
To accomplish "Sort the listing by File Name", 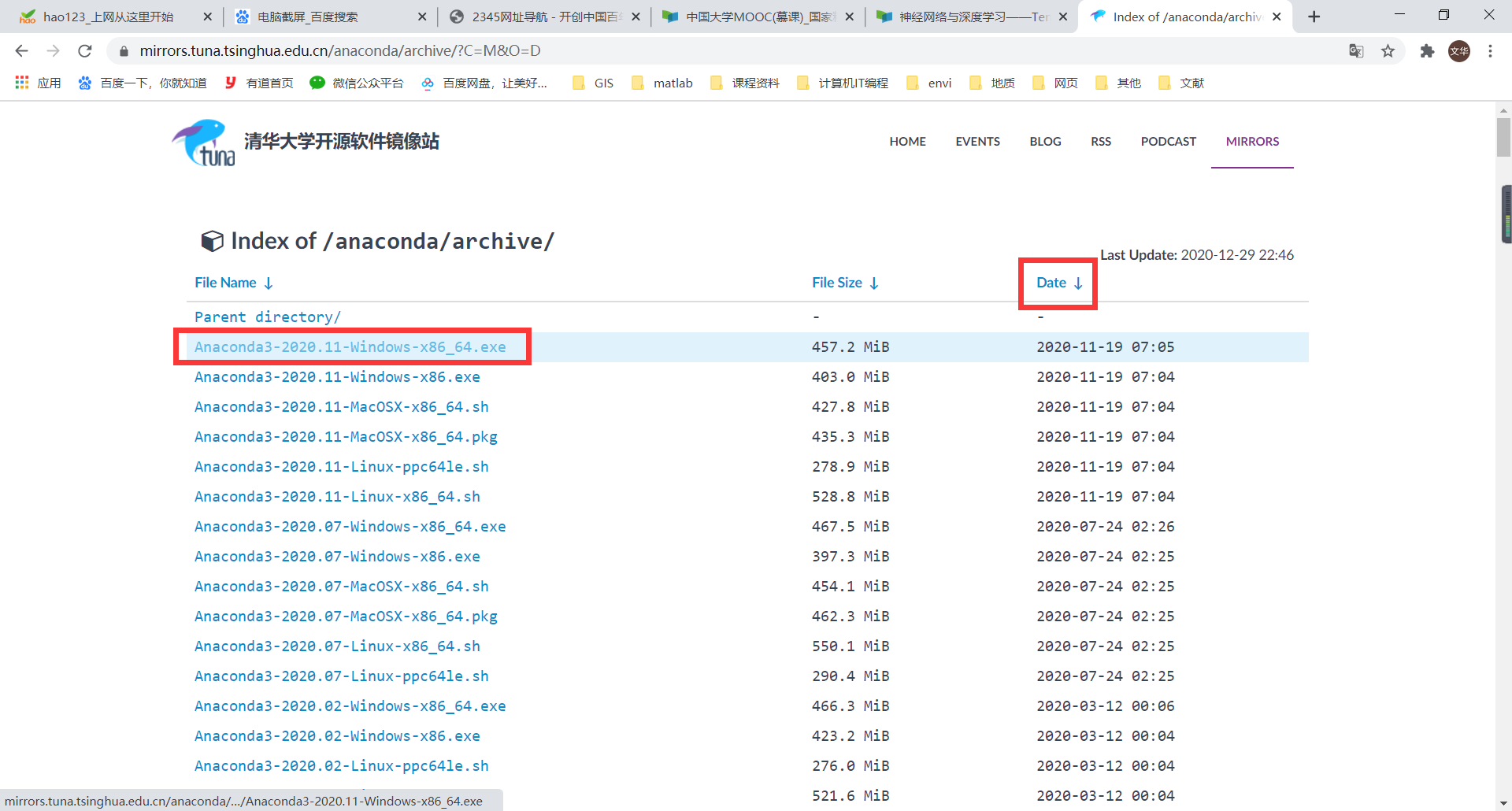I will [234, 283].
